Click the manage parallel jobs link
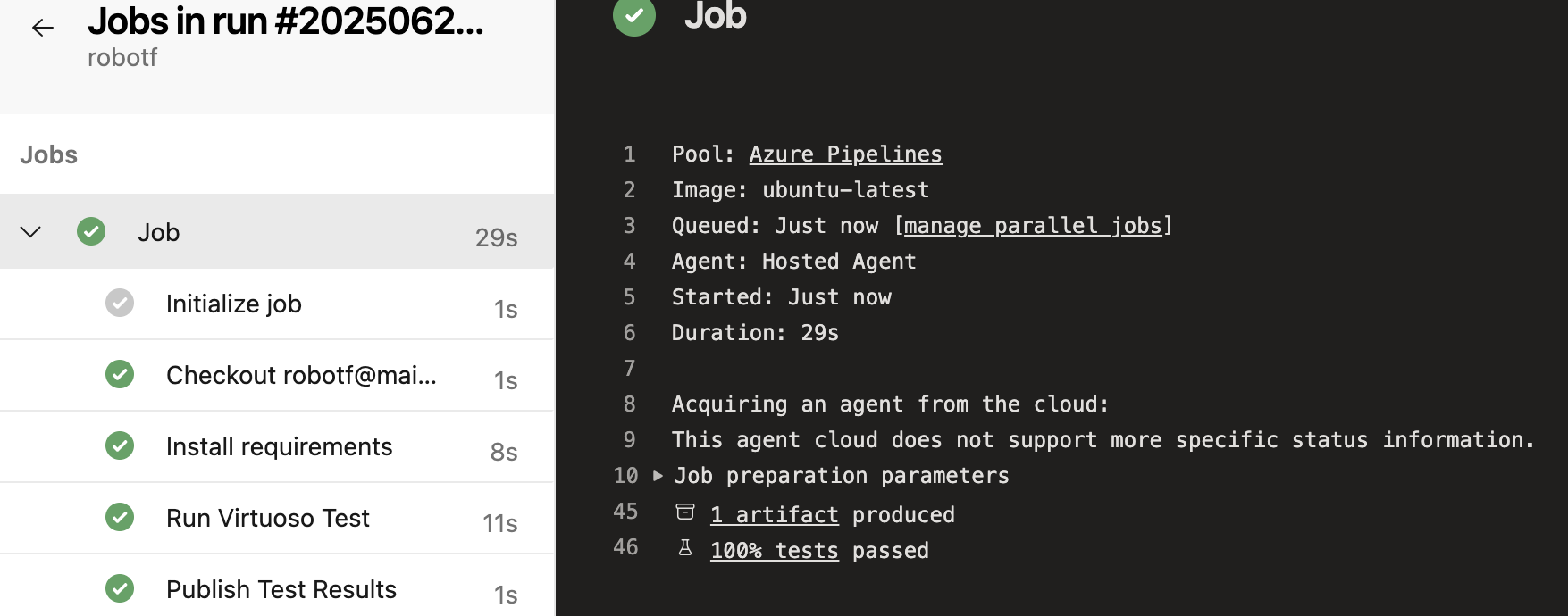 (x=1033, y=226)
